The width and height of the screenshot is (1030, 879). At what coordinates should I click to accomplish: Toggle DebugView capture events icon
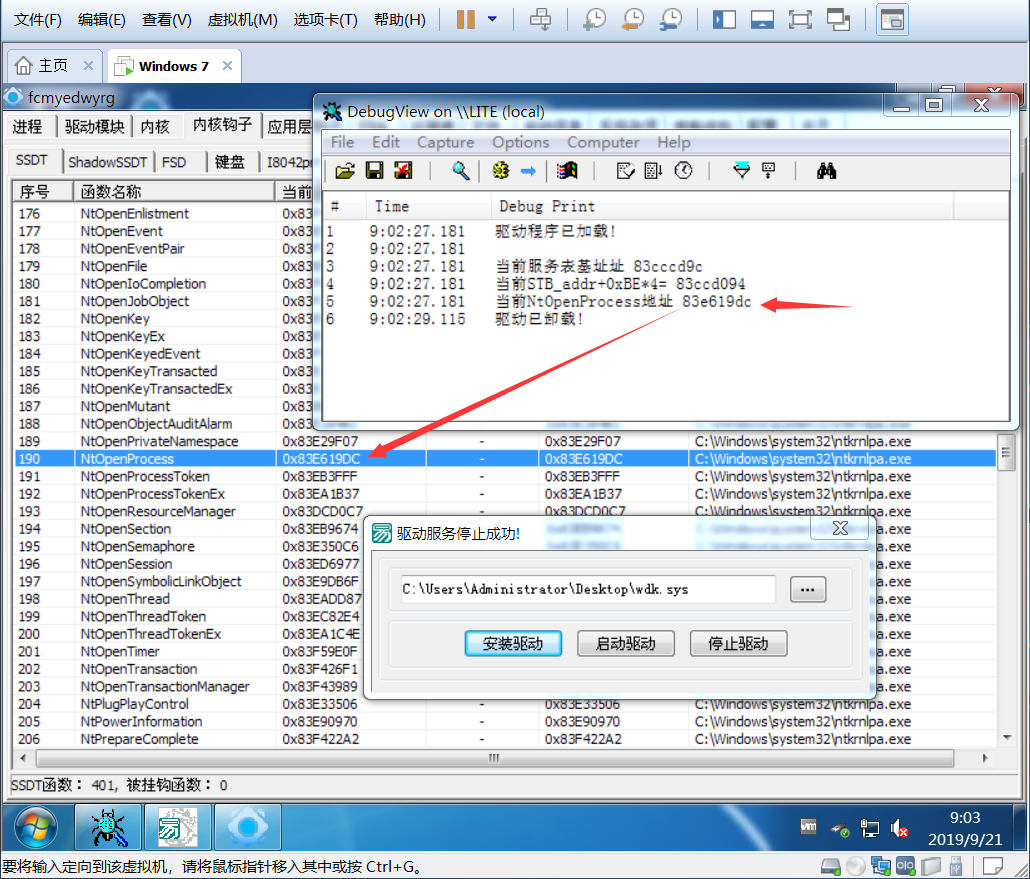(x=567, y=171)
